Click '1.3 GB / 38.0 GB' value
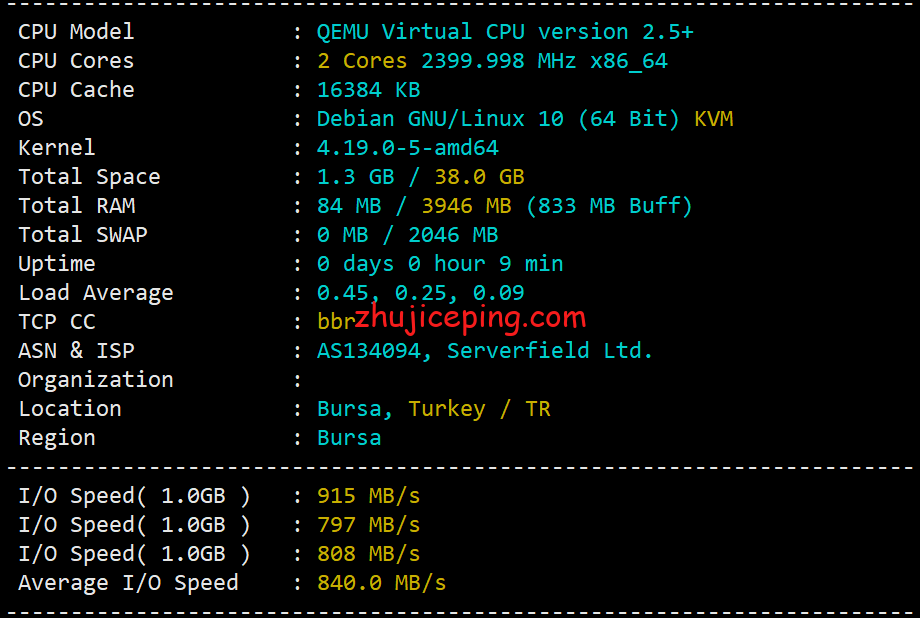The image size is (920, 618). pyautogui.click(x=421, y=177)
